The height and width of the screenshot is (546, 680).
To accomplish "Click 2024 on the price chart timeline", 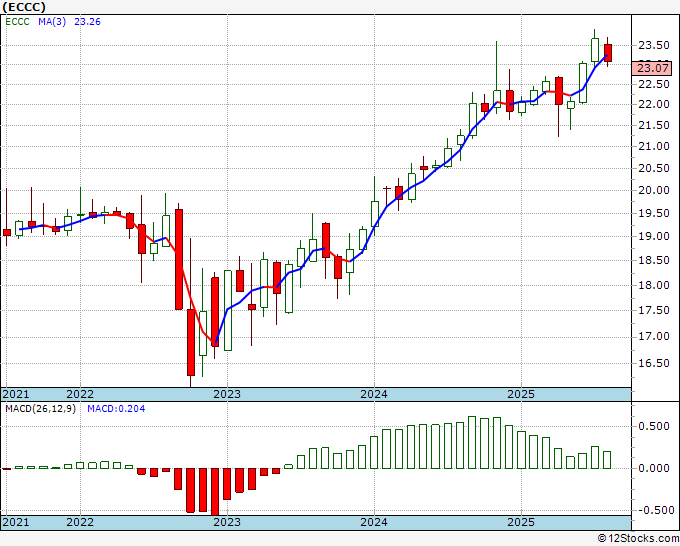I will coord(374,394).
